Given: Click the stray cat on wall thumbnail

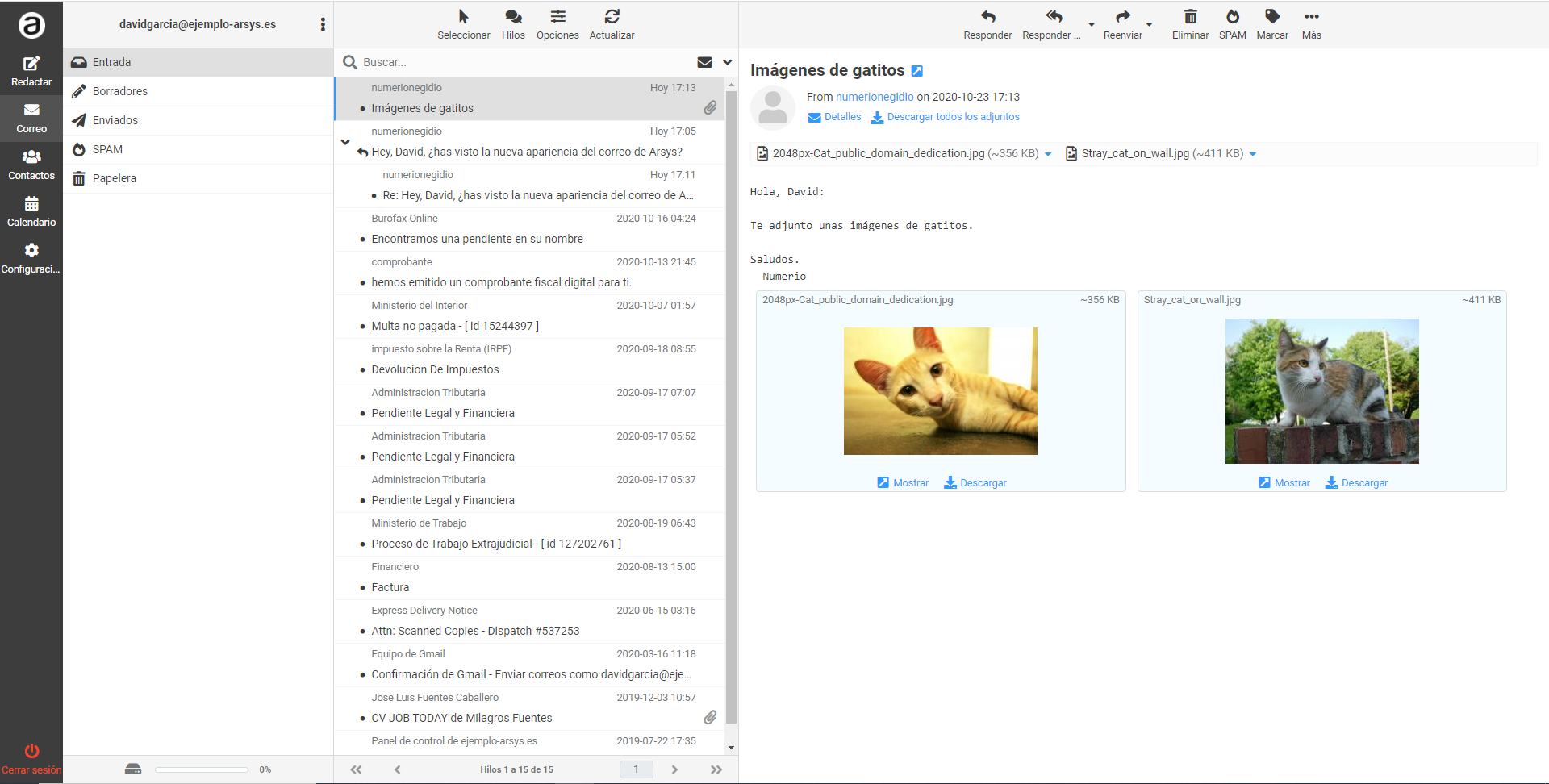Looking at the screenshot, I should (x=1321, y=391).
